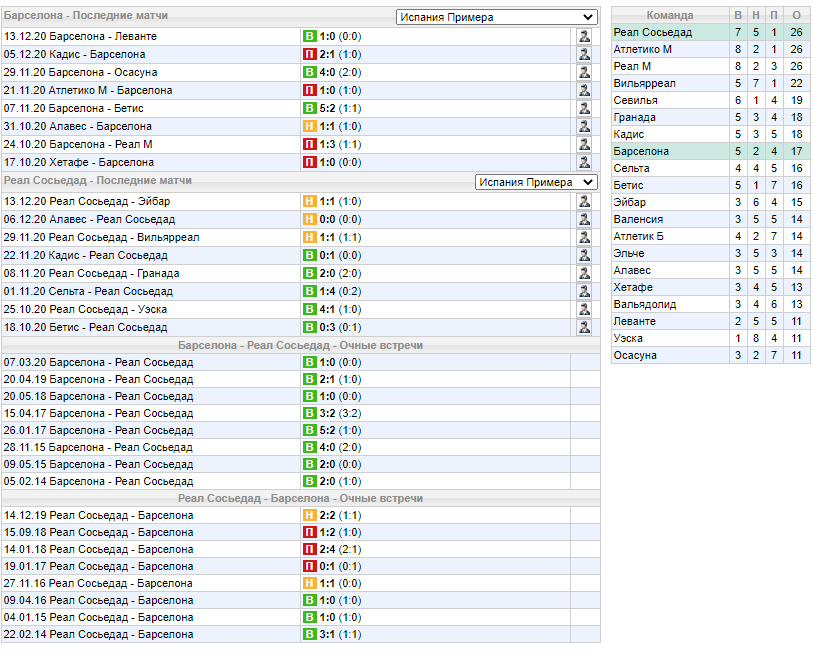Open the lineup icon for Бетис - Реал Сосьедад match
815x660 pixels.
(584, 327)
